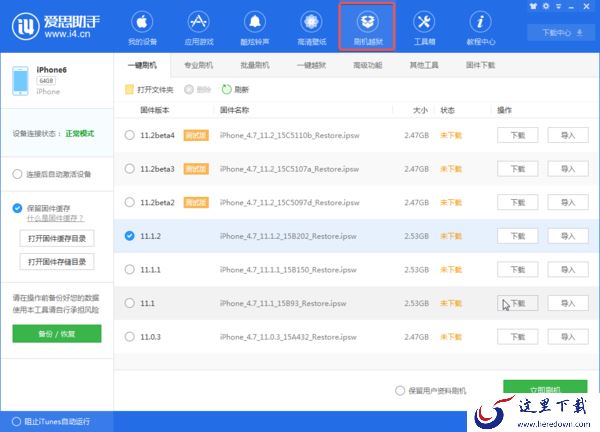This screenshot has width=600, height=432.
Task: Open the 我的设备 section with Apple icon
Action: [142, 28]
